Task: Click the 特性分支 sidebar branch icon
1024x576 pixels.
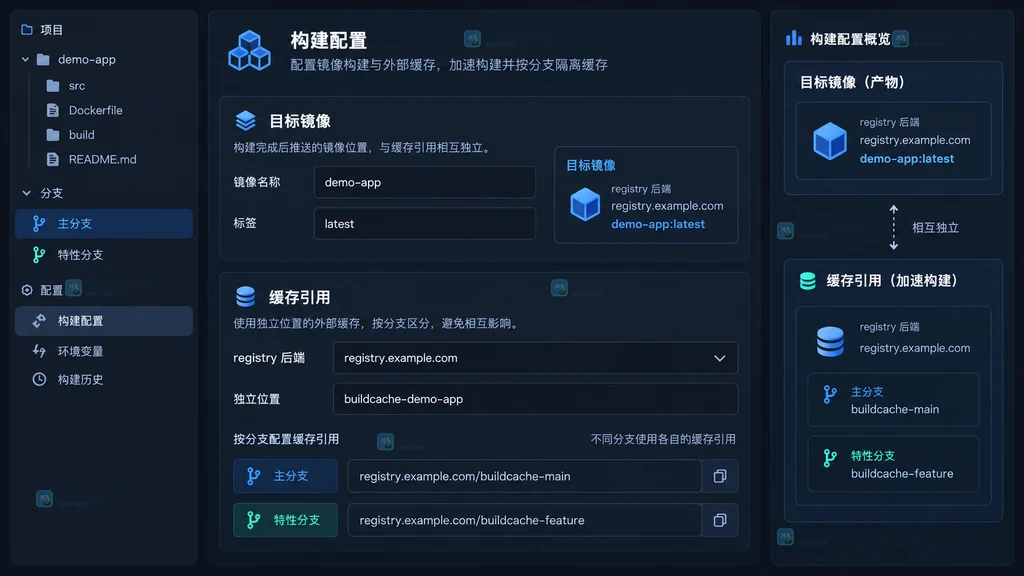Action: click(39, 255)
